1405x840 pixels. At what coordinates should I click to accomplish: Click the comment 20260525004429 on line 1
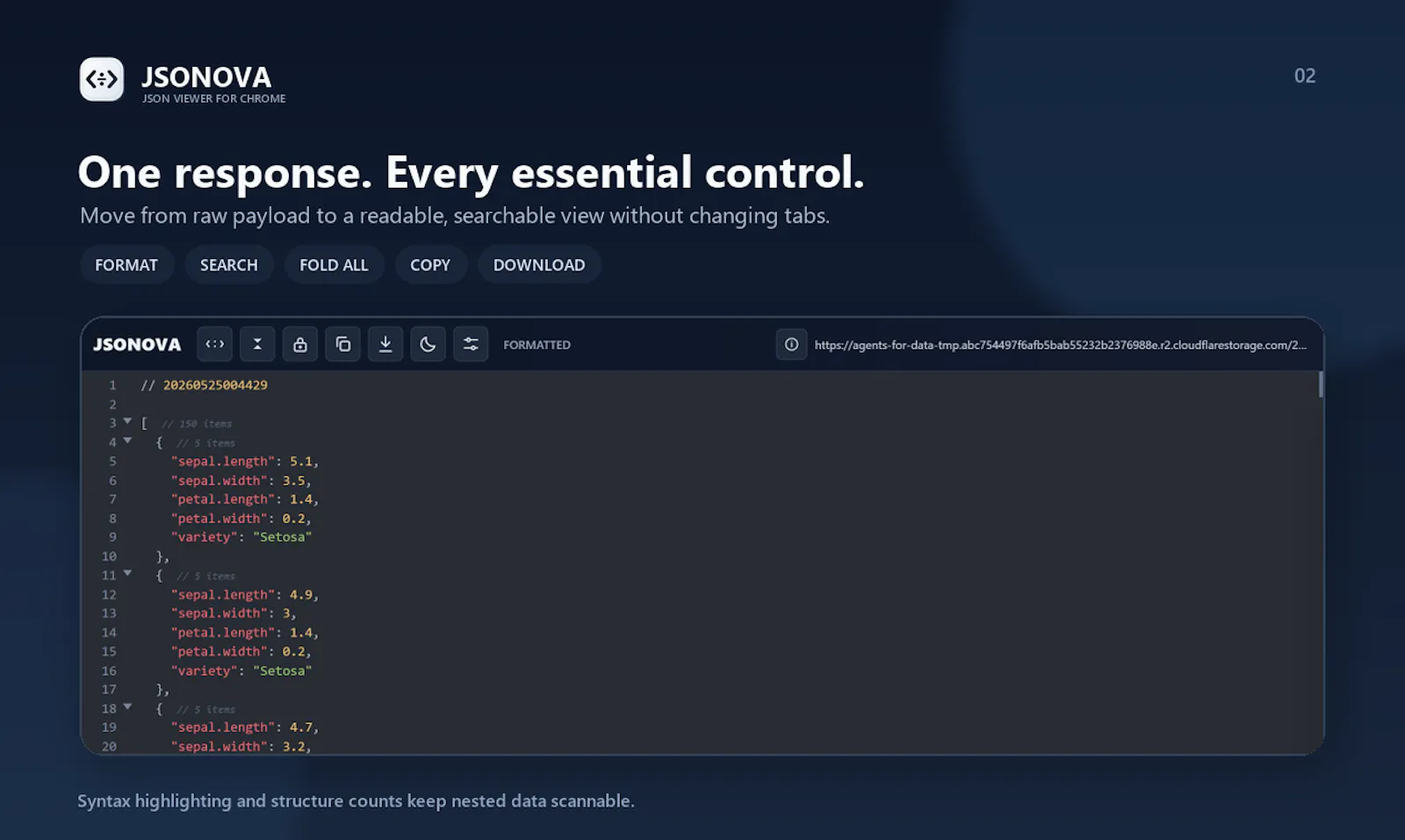pyautogui.click(x=204, y=385)
